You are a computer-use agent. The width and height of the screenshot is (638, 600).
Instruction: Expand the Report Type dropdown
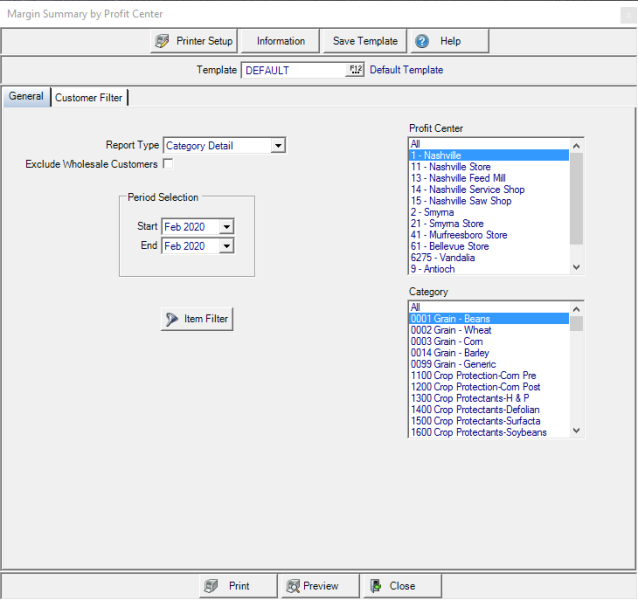coord(278,146)
